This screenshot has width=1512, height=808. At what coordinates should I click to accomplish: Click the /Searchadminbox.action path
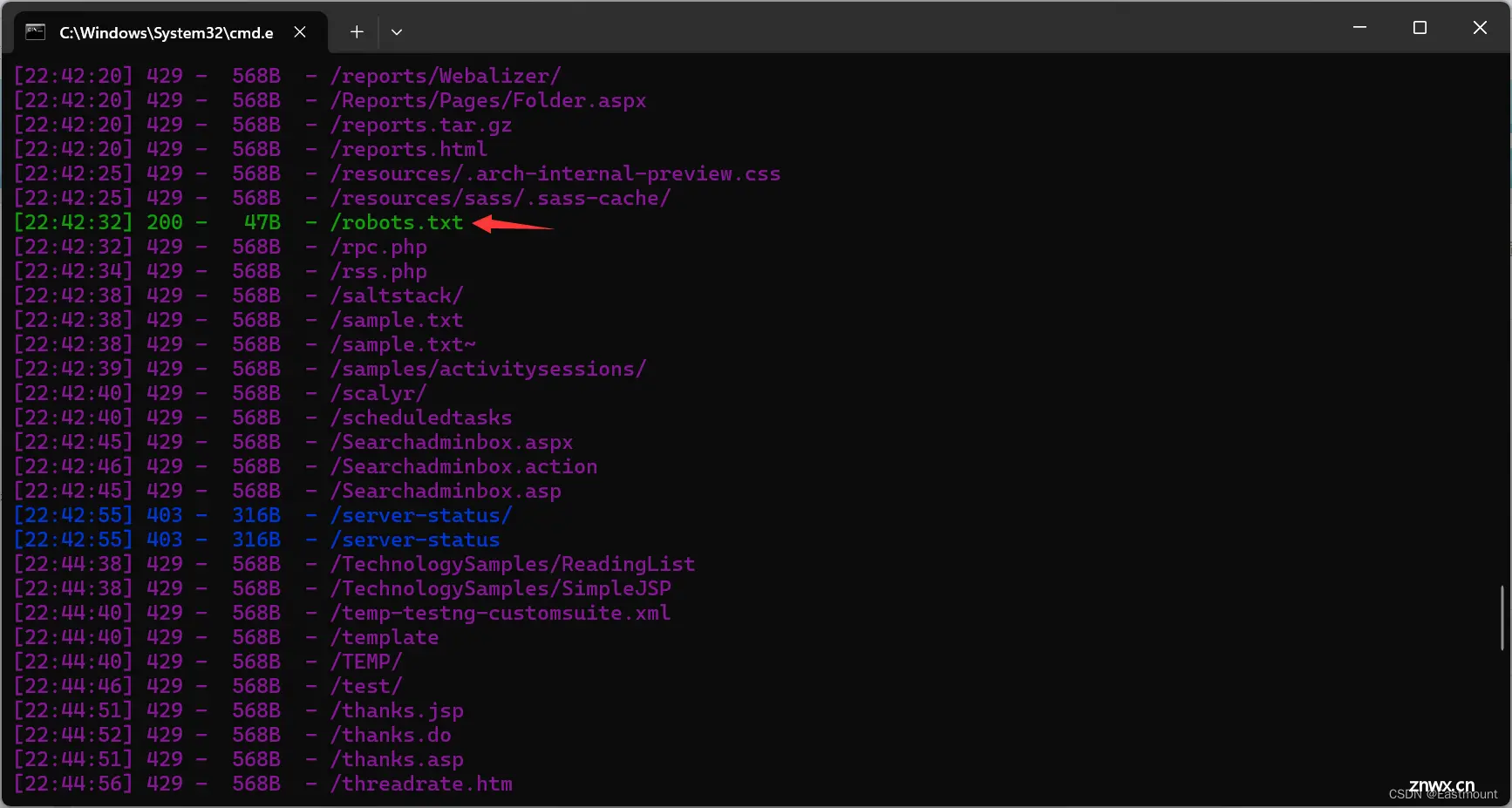(x=464, y=467)
